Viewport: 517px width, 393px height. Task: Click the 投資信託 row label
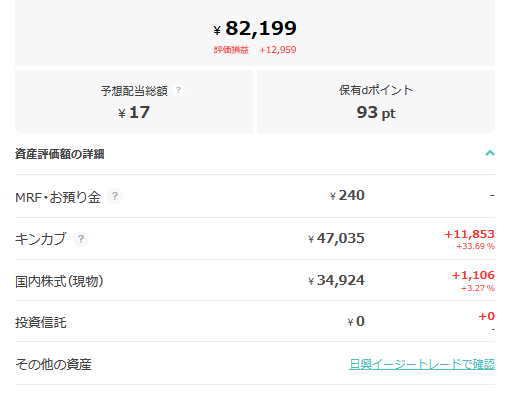(x=41, y=322)
